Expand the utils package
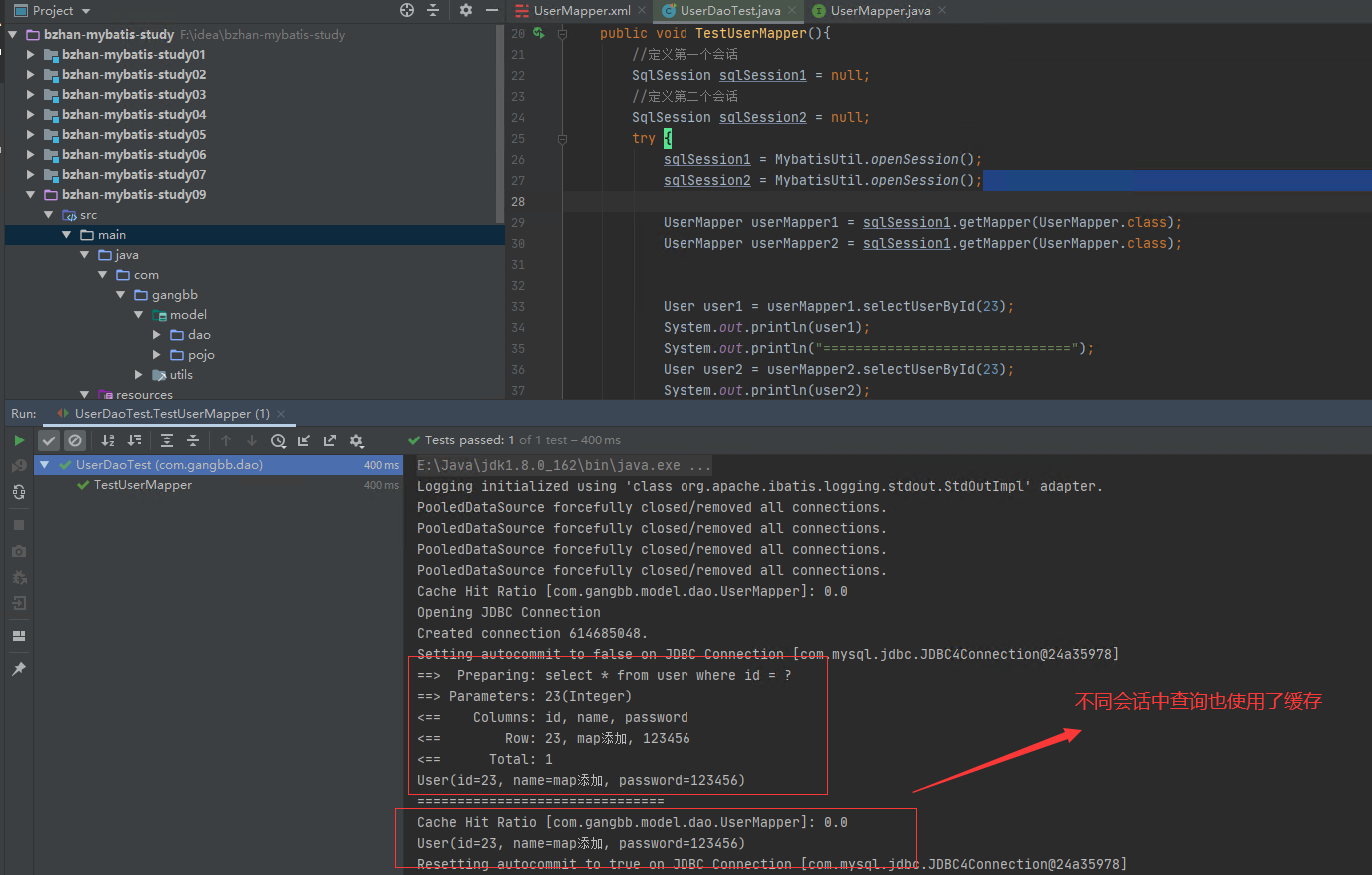 [x=138, y=374]
